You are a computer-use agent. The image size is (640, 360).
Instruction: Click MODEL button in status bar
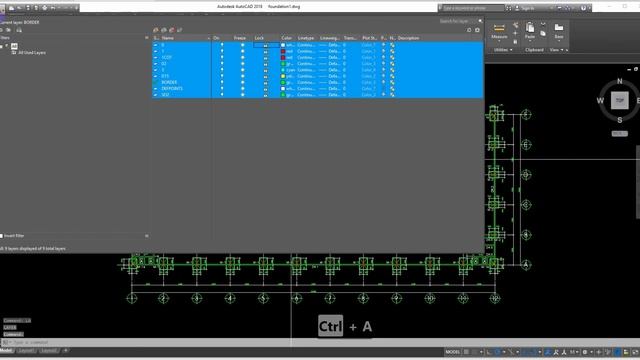[453, 352]
